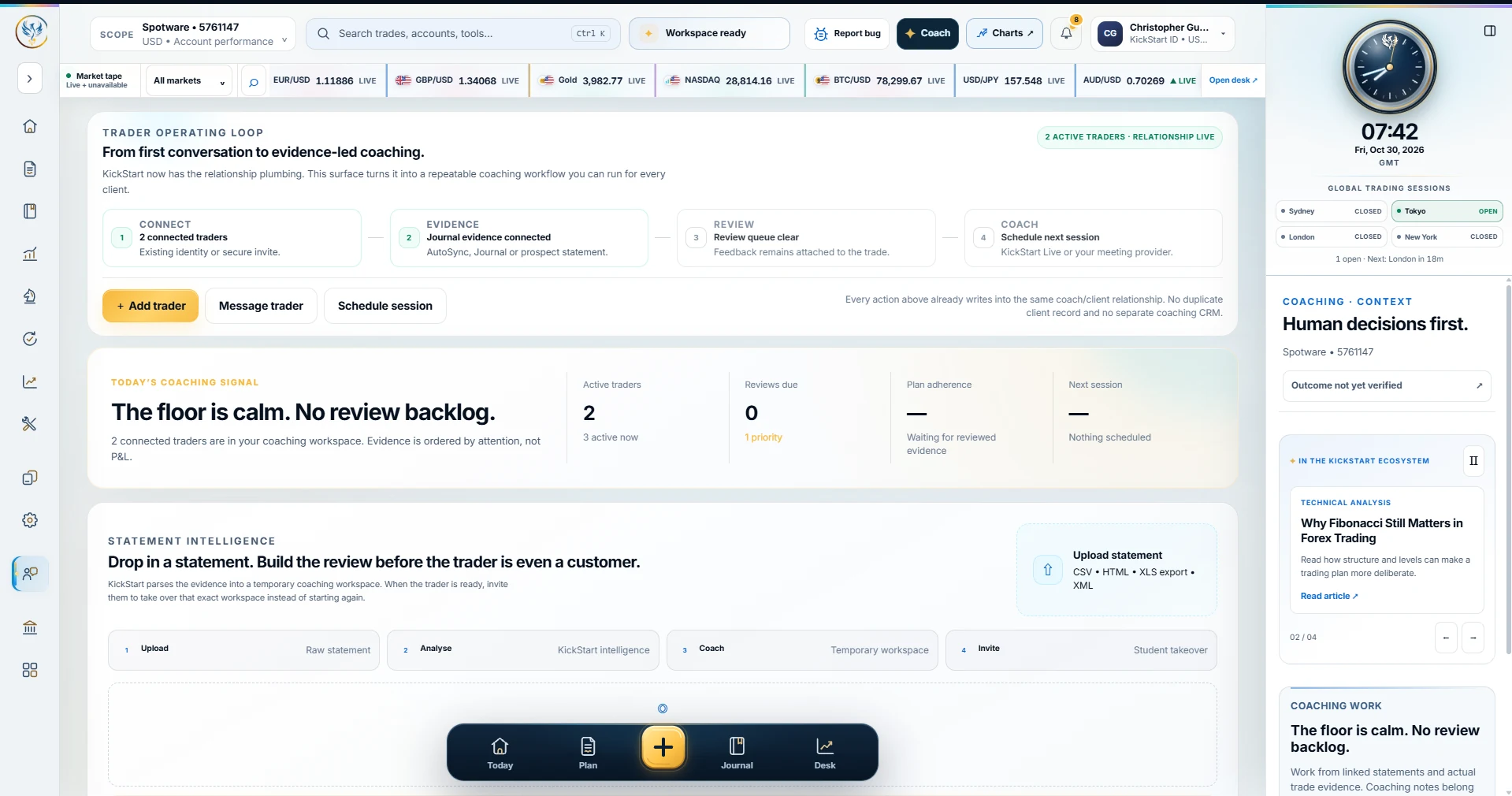Toggle the right panel layout icon
The image size is (1512, 796).
[x=1490, y=31]
